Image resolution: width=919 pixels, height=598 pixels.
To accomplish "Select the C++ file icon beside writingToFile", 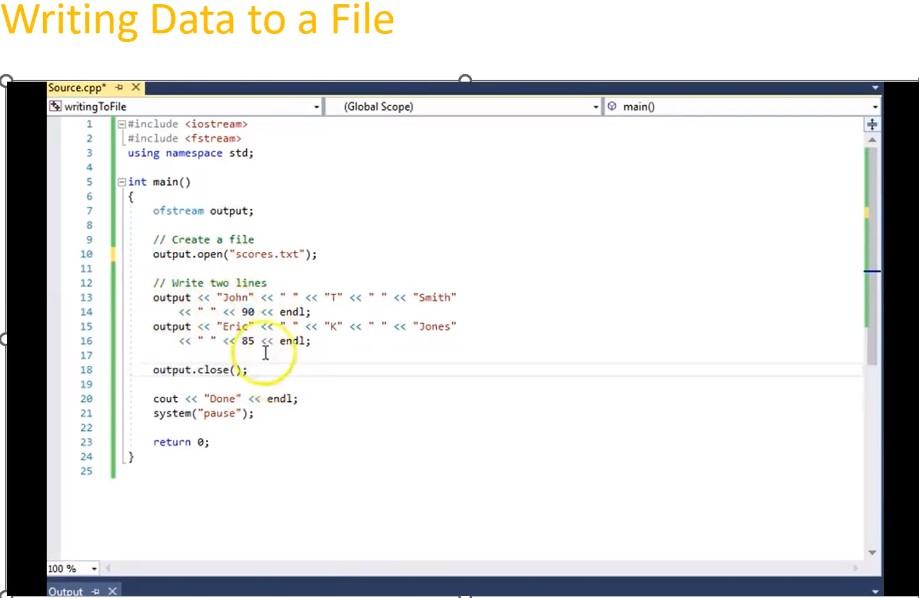I will click(54, 106).
